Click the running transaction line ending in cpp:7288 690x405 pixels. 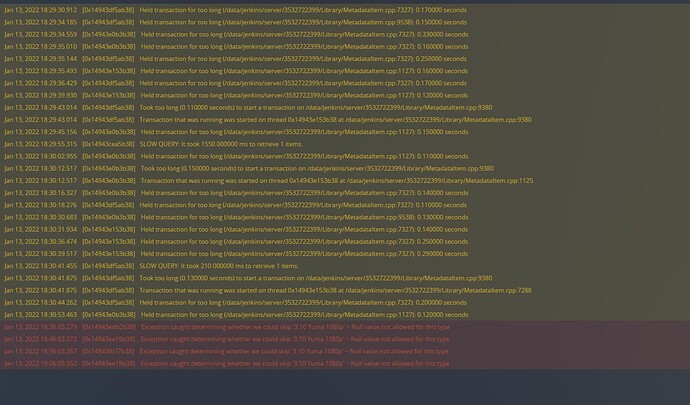pos(345,291)
